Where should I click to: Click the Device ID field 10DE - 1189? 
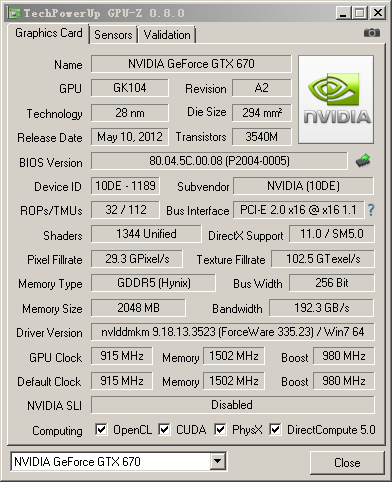pyautogui.click(x=125, y=186)
